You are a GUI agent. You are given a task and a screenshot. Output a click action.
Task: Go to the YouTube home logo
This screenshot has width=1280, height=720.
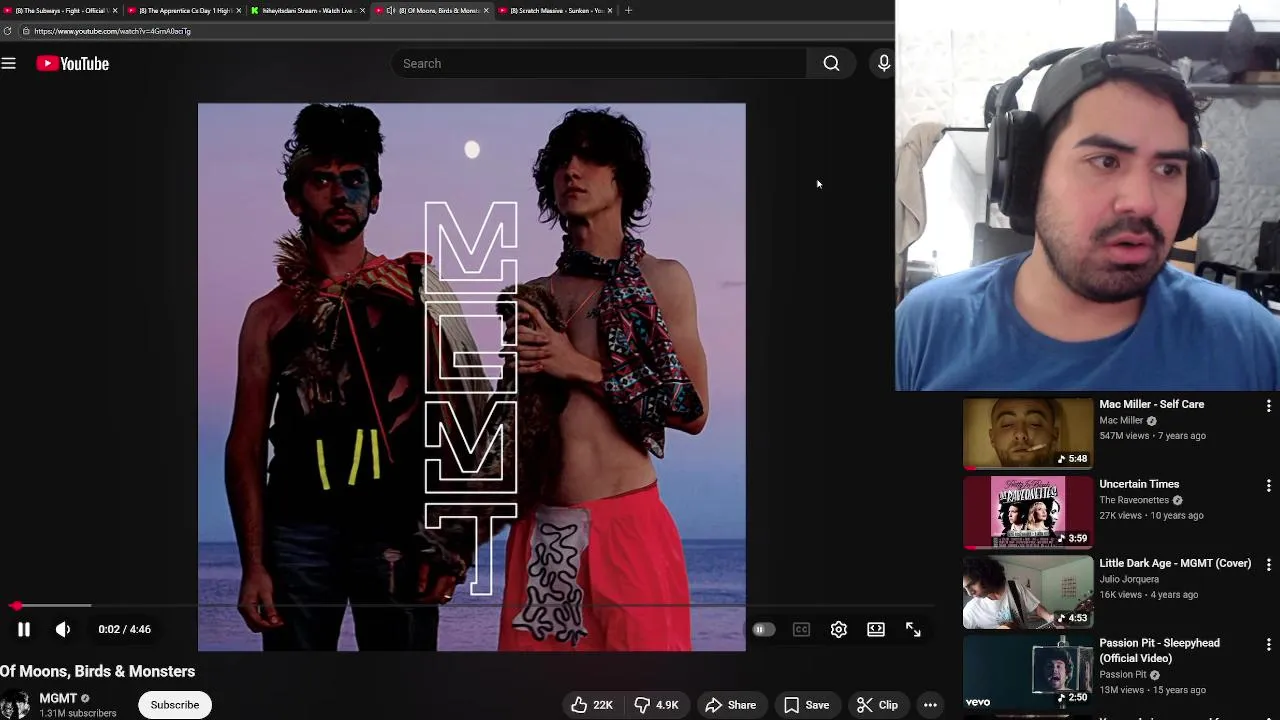click(73, 64)
